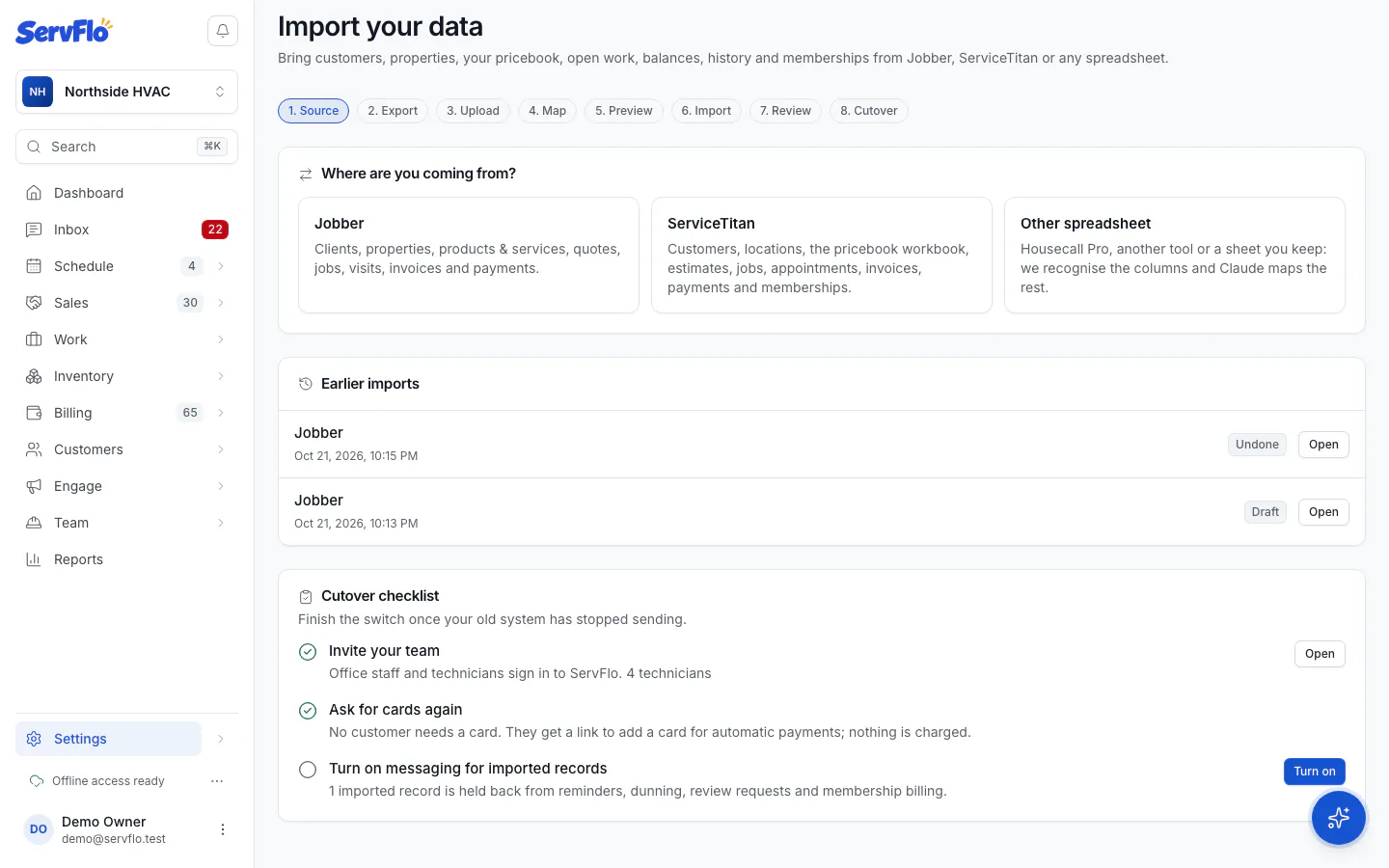1389x868 pixels.
Task: Open the notifications bell
Action: click(223, 31)
